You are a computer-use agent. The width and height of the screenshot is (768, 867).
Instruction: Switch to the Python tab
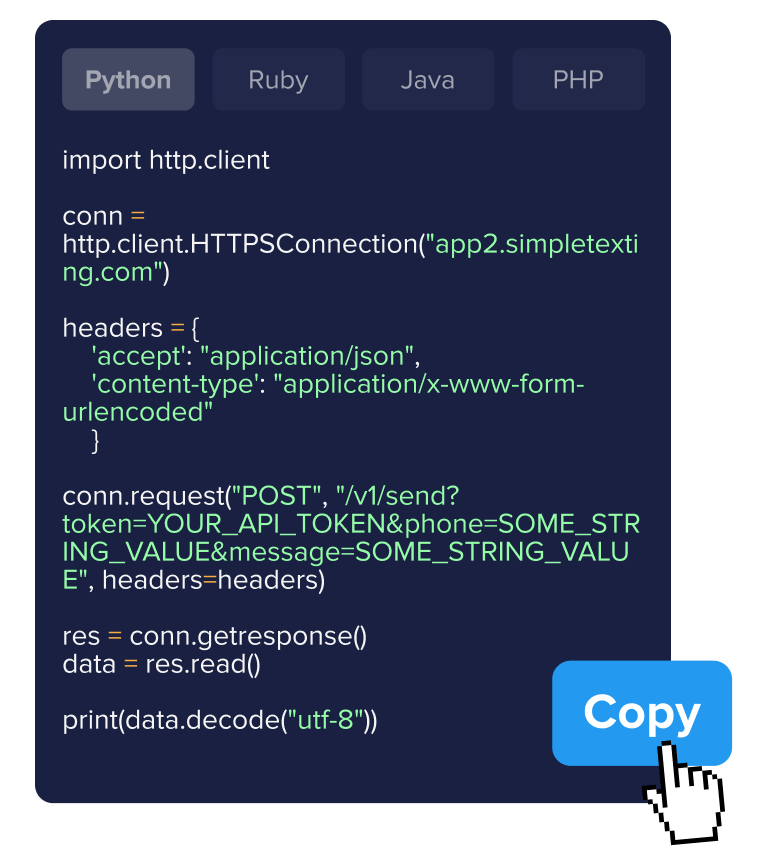128,79
